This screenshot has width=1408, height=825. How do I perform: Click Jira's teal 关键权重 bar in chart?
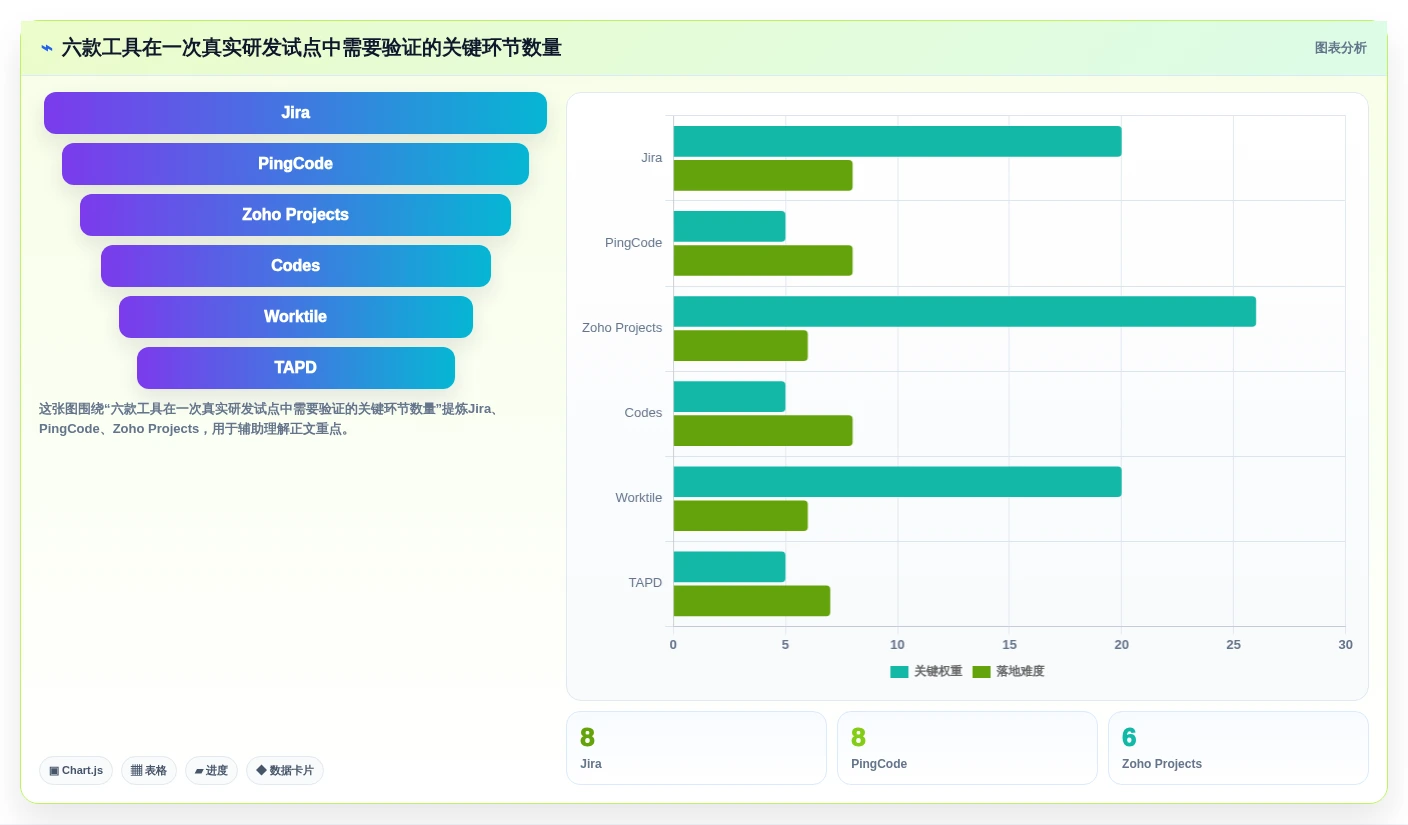point(897,141)
